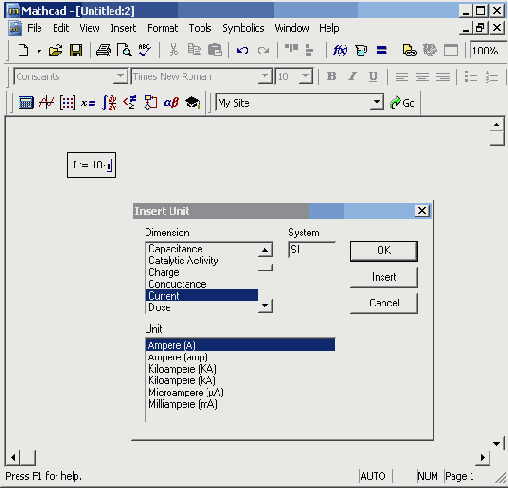Set left text alignment

[x=402, y=77]
